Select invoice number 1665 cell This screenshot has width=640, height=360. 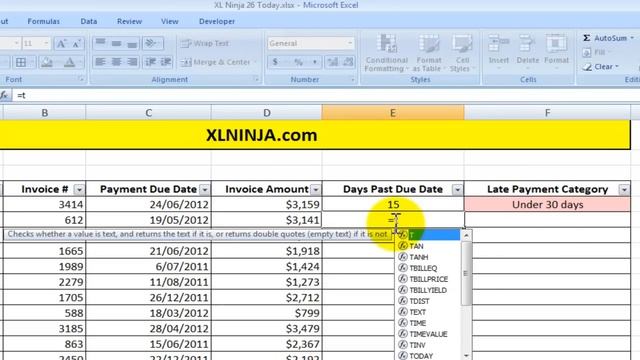click(x=44, y=251)
